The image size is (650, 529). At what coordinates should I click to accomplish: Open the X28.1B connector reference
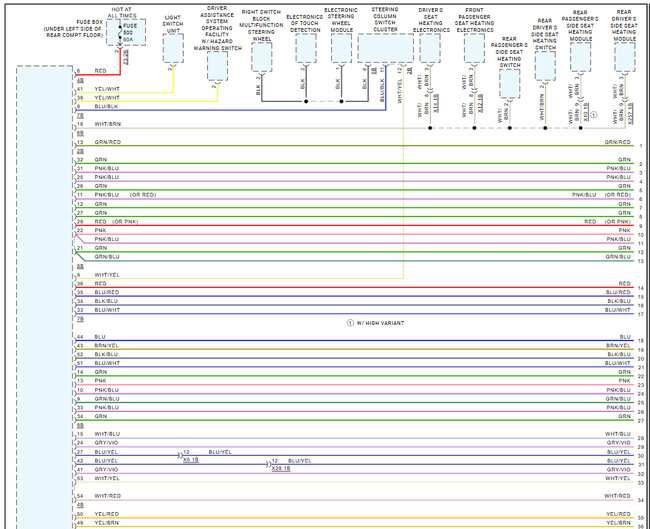click(281, 468)
